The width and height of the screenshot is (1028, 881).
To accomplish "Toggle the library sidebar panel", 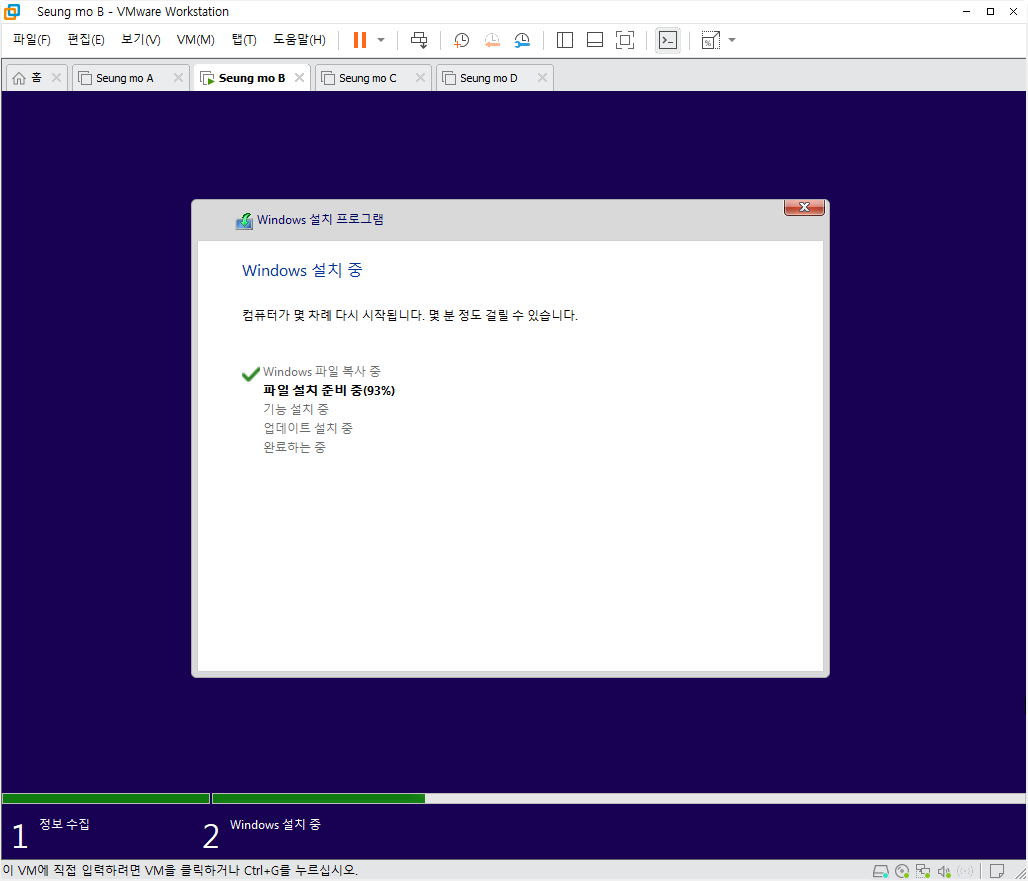I will click(564, 40).
